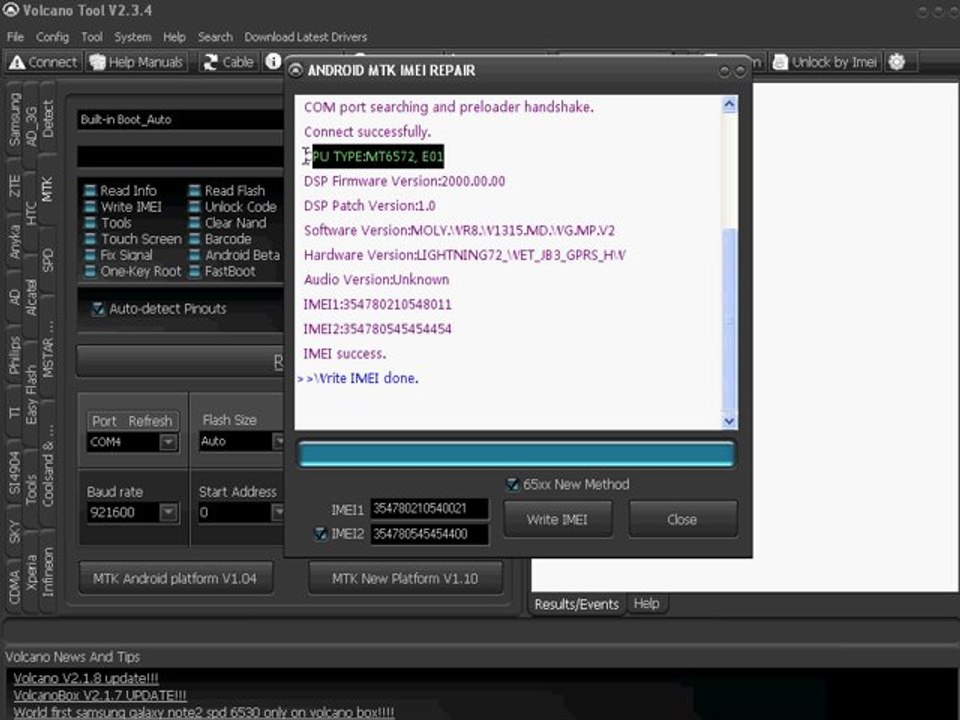Viewport: 960px width, 720px height.
Task: Select the Read Flash option
Action: (x=227, y=190)
